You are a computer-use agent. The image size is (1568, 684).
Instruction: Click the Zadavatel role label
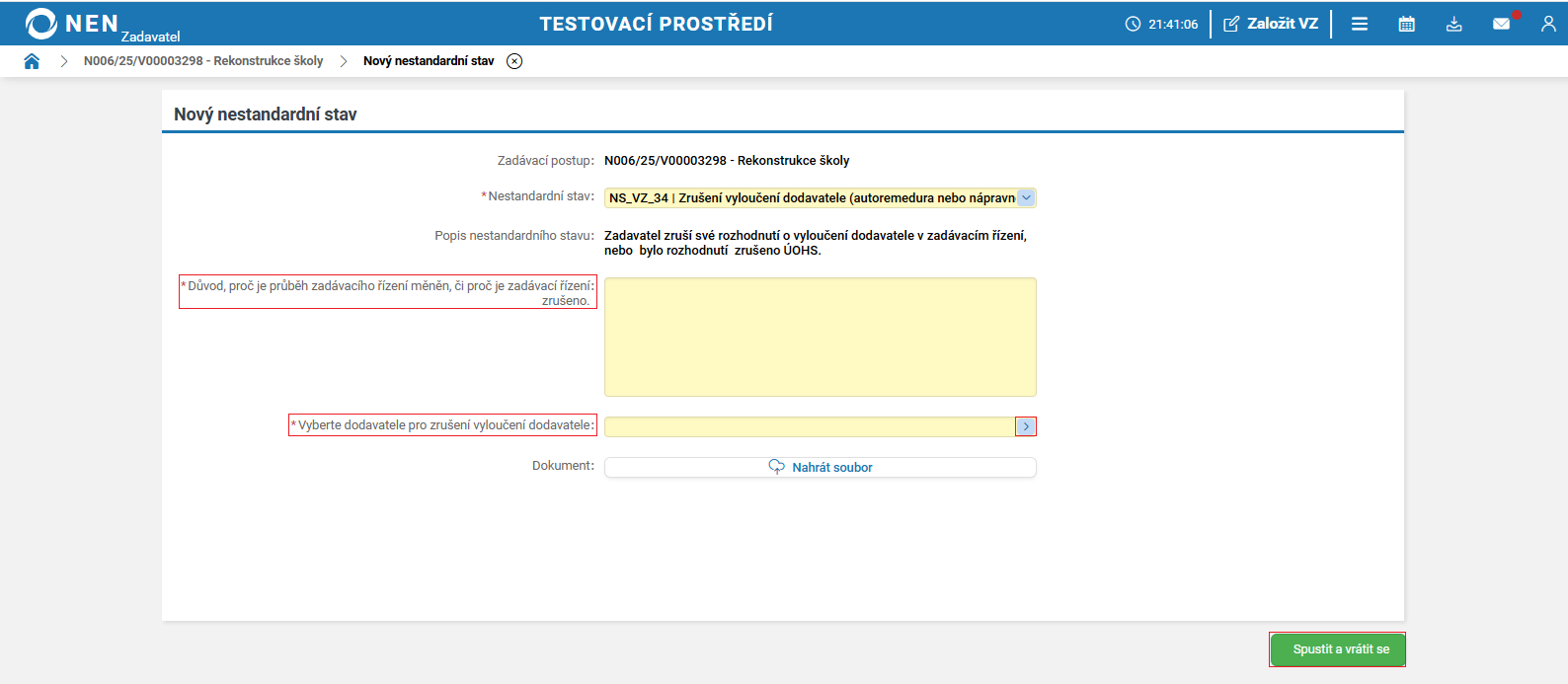click(151, 37)
